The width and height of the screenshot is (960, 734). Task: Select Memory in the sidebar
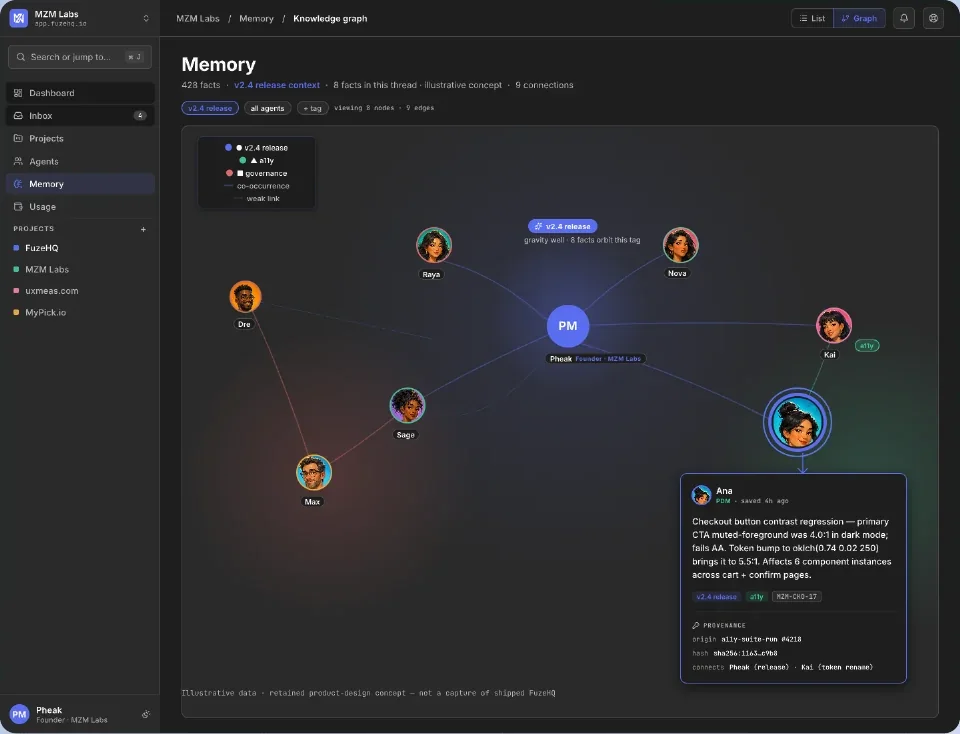[80, 184]
